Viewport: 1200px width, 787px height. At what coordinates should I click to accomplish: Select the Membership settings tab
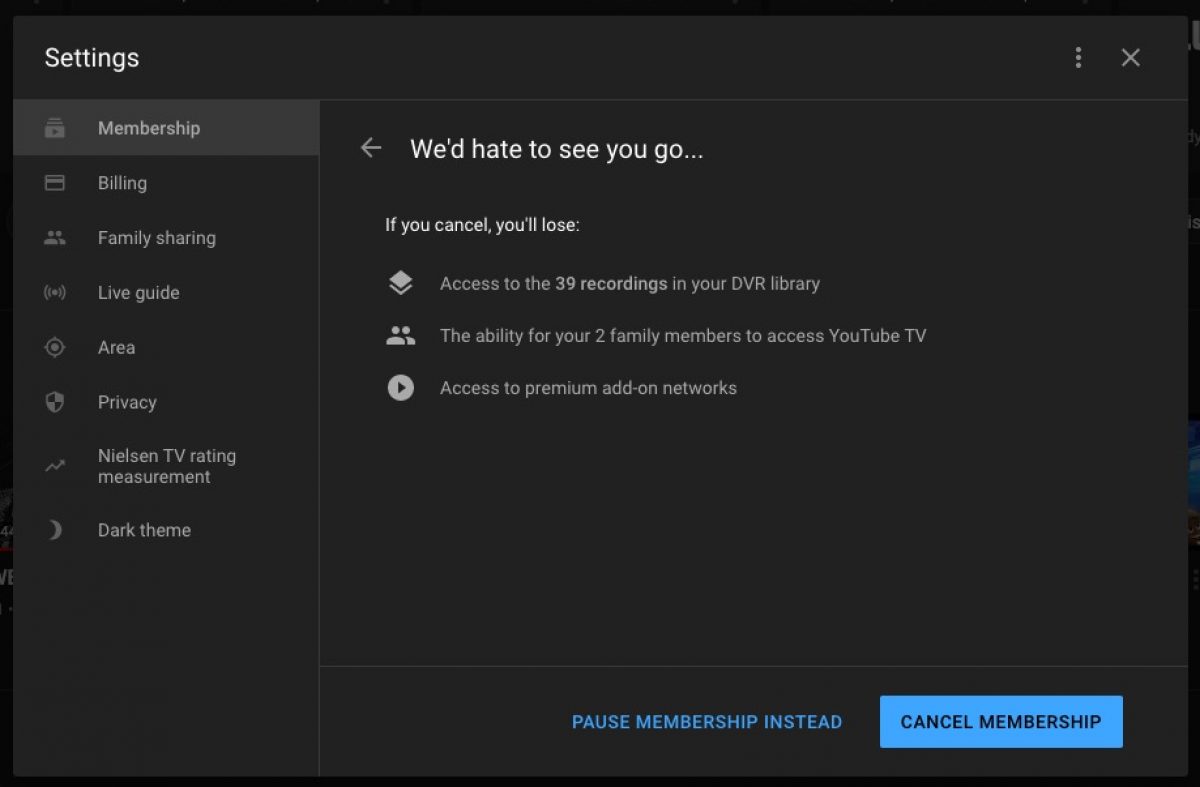point(149,128)
